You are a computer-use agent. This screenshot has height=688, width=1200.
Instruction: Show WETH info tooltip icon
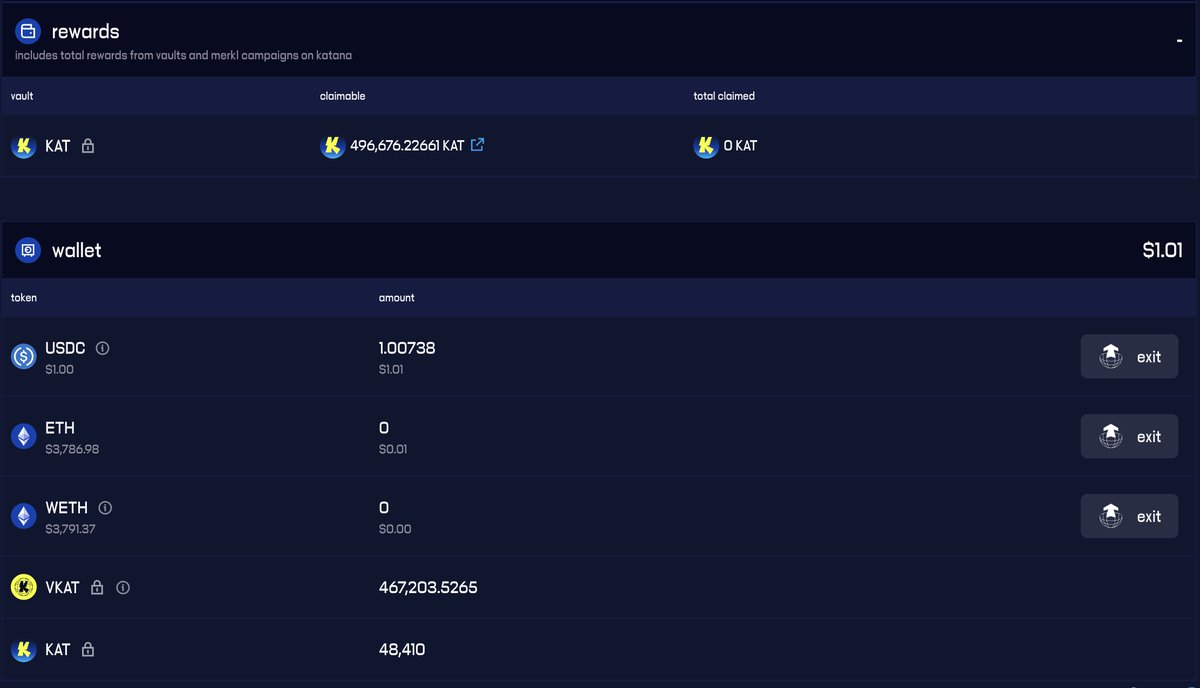coord(105,508)
